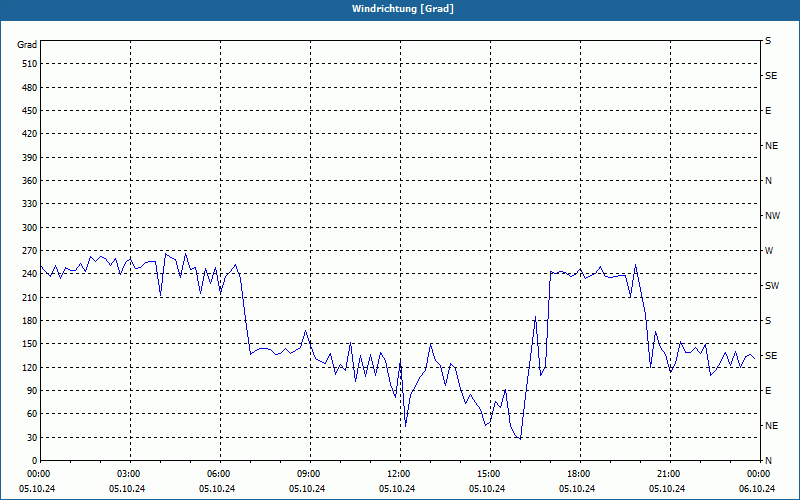Select the 240 degree axis label
The image size is (800, 500).
(30, 274)
